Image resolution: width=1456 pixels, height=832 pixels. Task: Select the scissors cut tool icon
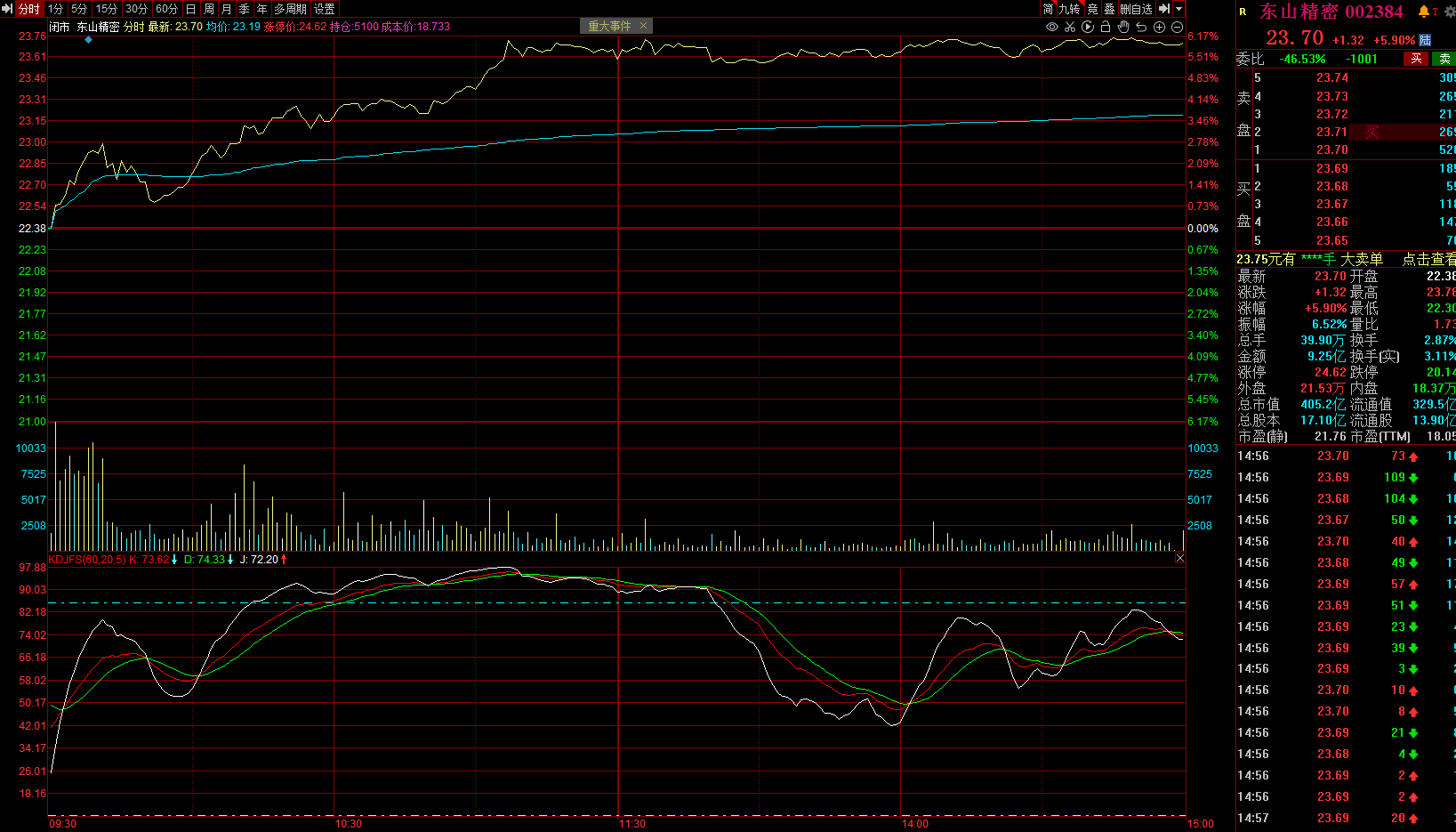(x=1070, y=27)
